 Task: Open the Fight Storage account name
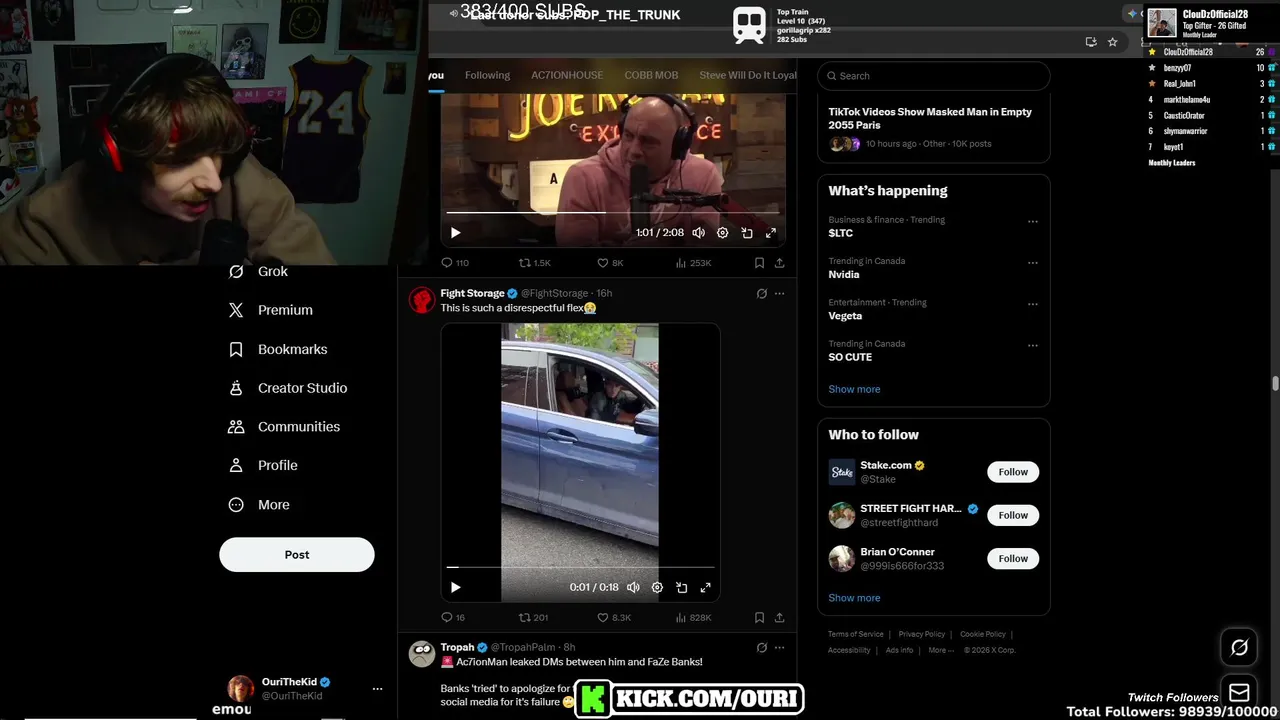pos(472,293)
